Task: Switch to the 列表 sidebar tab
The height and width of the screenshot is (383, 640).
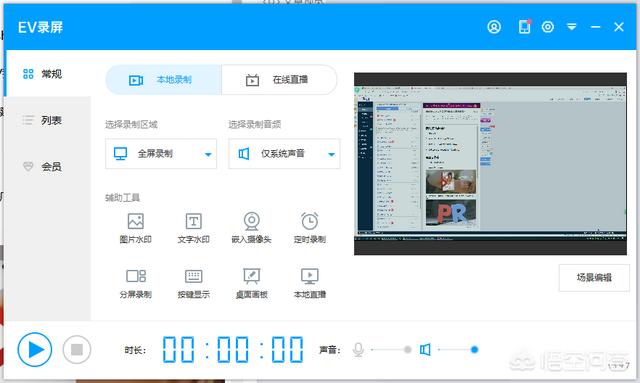Action: pyautogui.click(x=48, y=120)
